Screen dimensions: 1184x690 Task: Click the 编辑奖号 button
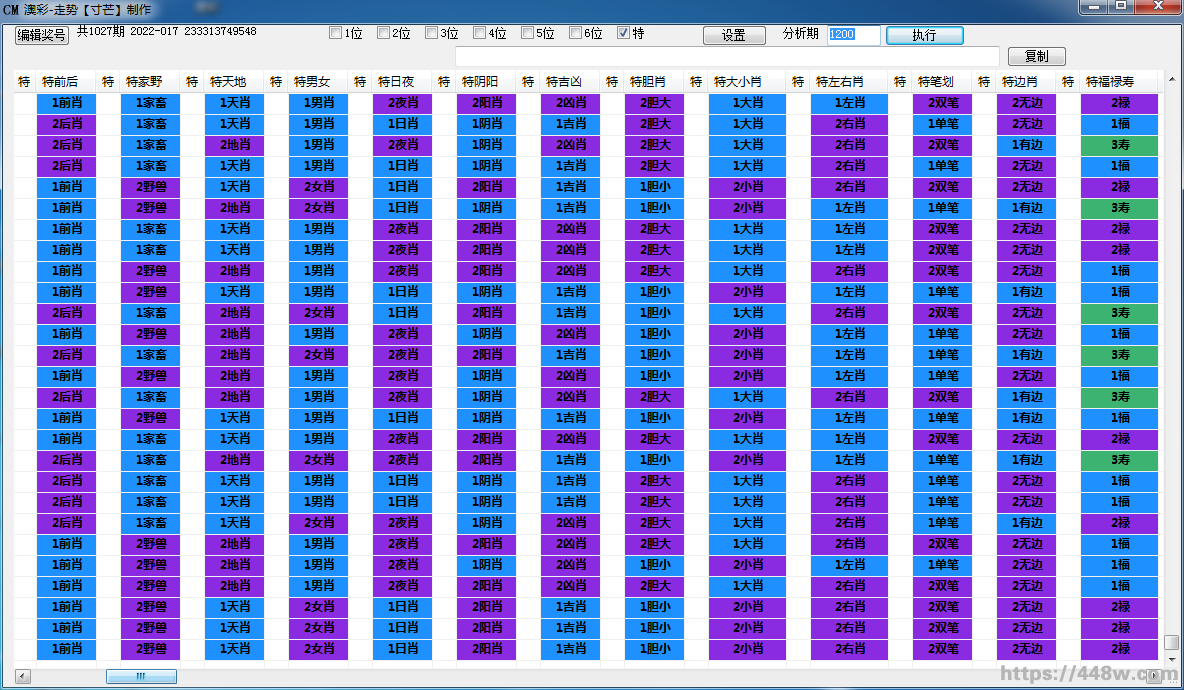pos(42,35)
